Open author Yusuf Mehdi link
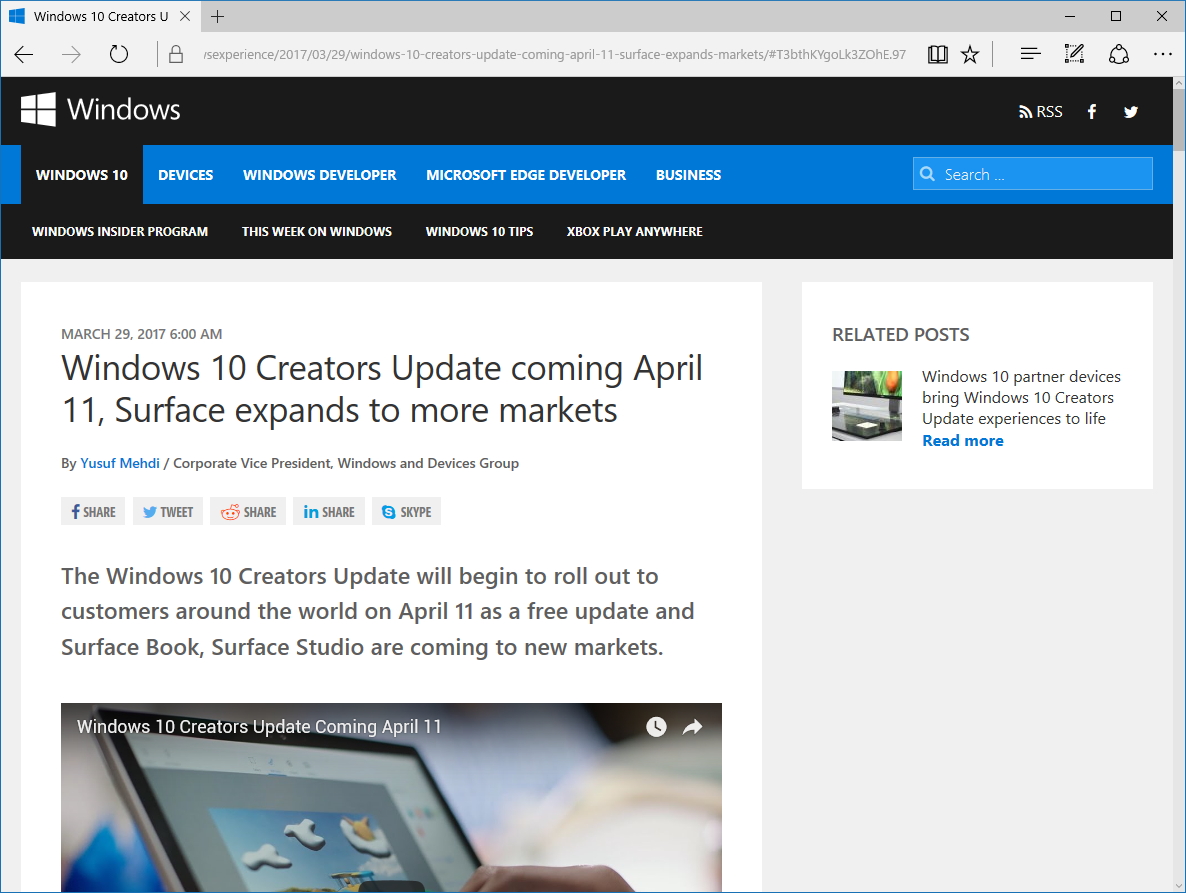Screen dimensions: 1186x893 click(120, 463)
